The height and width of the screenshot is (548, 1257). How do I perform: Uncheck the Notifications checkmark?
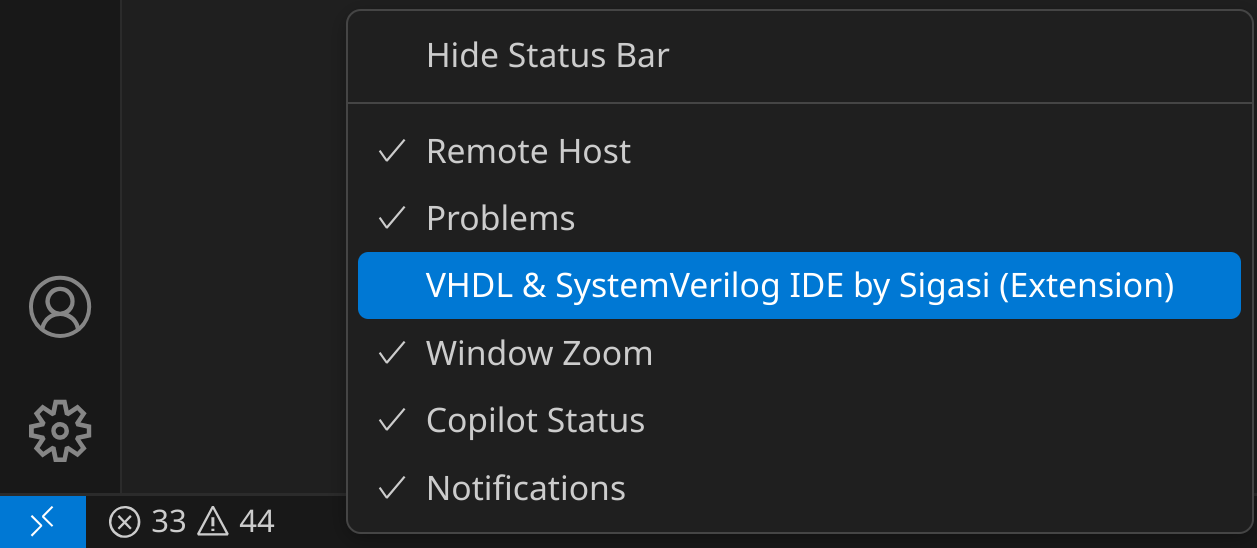tap(392, 488)
